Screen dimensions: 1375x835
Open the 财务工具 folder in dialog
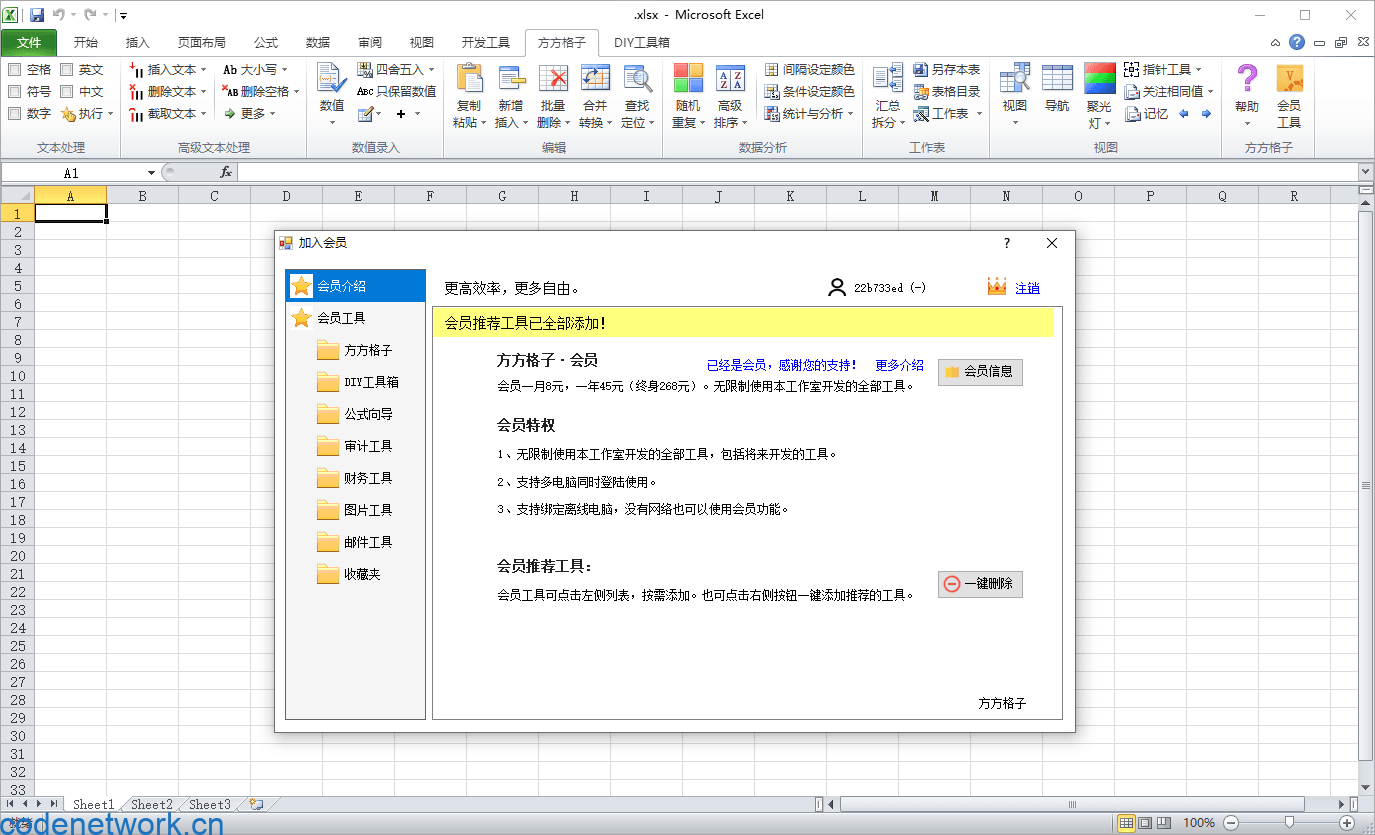pos(354,478)
